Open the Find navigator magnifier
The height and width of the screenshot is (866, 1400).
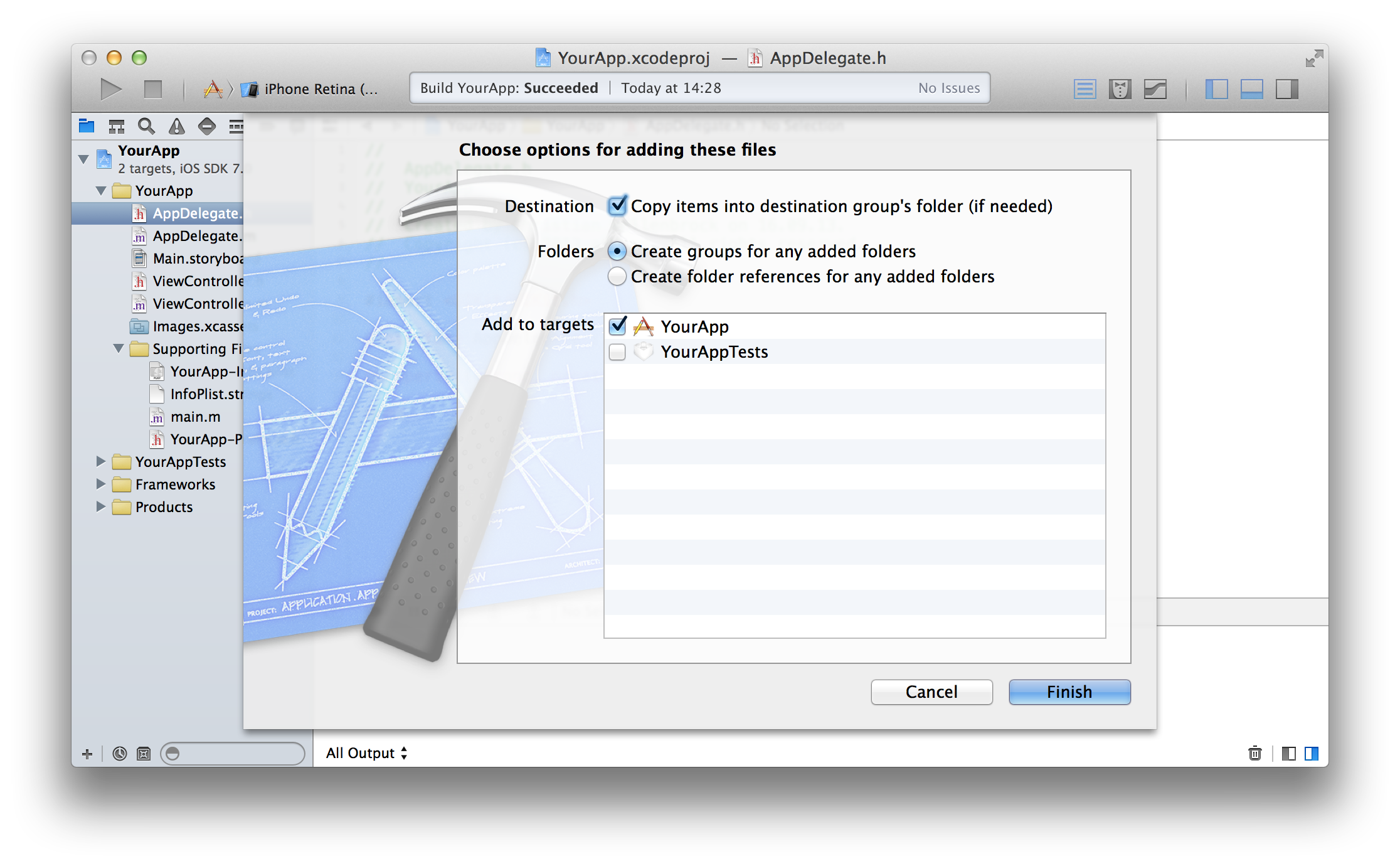coord(147,126)
